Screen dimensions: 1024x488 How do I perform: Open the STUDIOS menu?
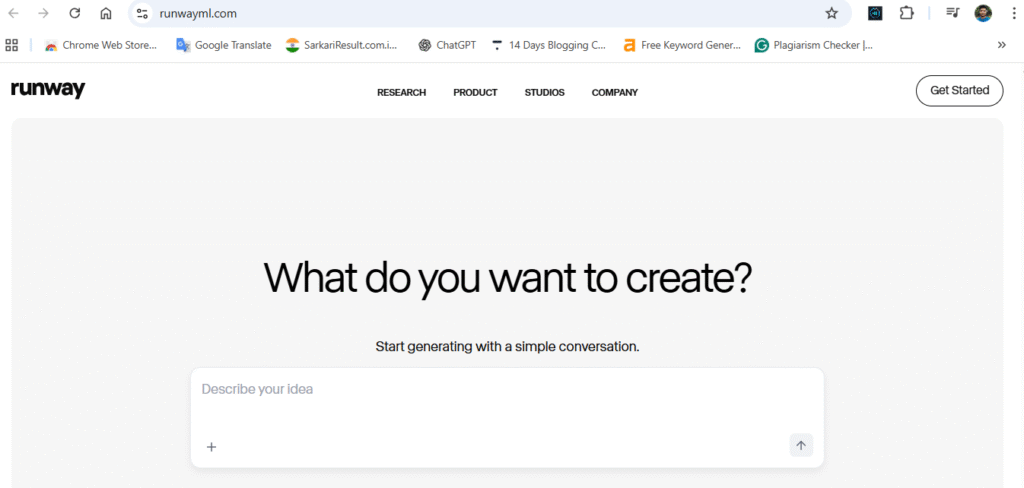coord(545,93)
